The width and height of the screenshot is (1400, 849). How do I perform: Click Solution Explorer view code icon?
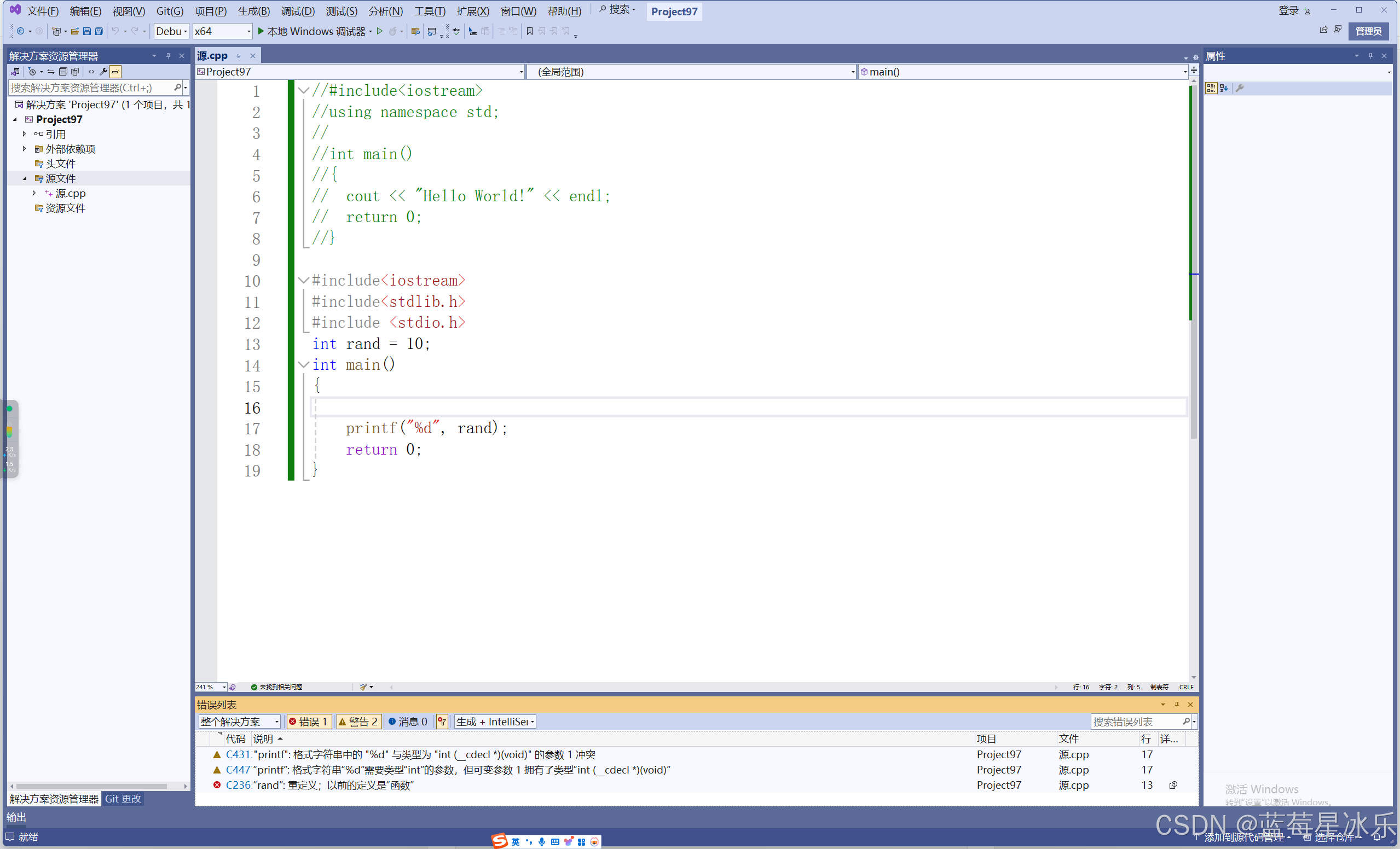coord(91,72)
